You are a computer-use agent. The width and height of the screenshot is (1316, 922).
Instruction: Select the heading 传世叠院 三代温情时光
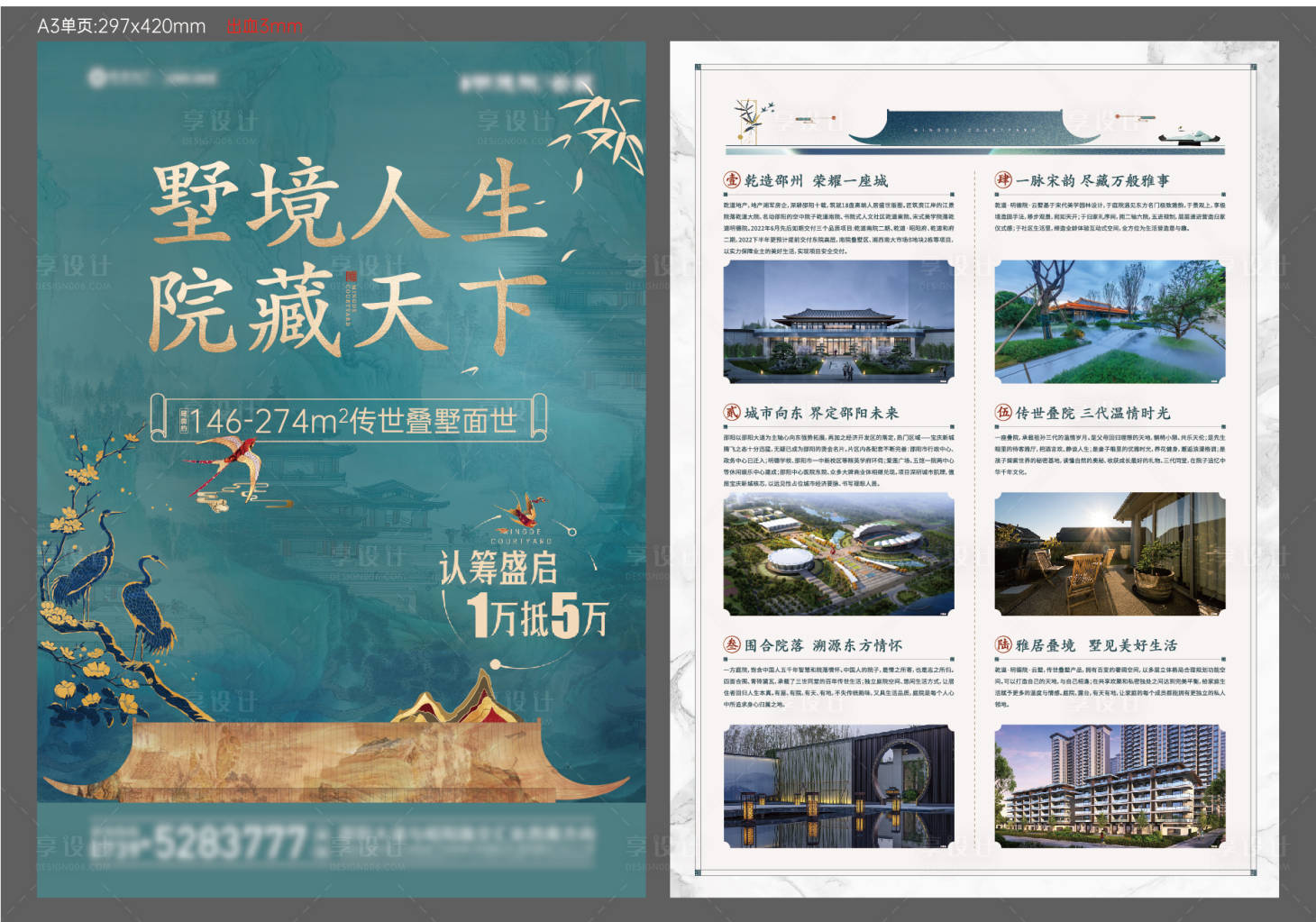(x=1092, y=413)
